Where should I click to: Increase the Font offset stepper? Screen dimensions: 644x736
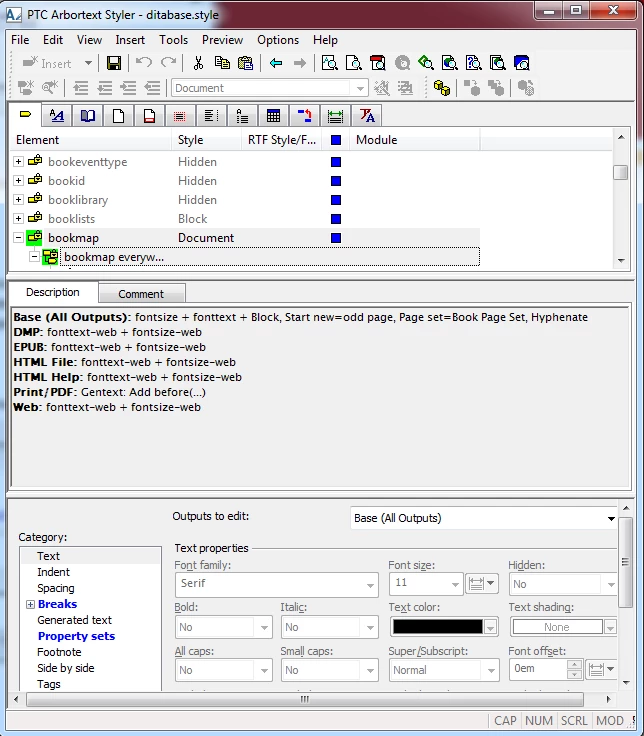click(574, 665)
